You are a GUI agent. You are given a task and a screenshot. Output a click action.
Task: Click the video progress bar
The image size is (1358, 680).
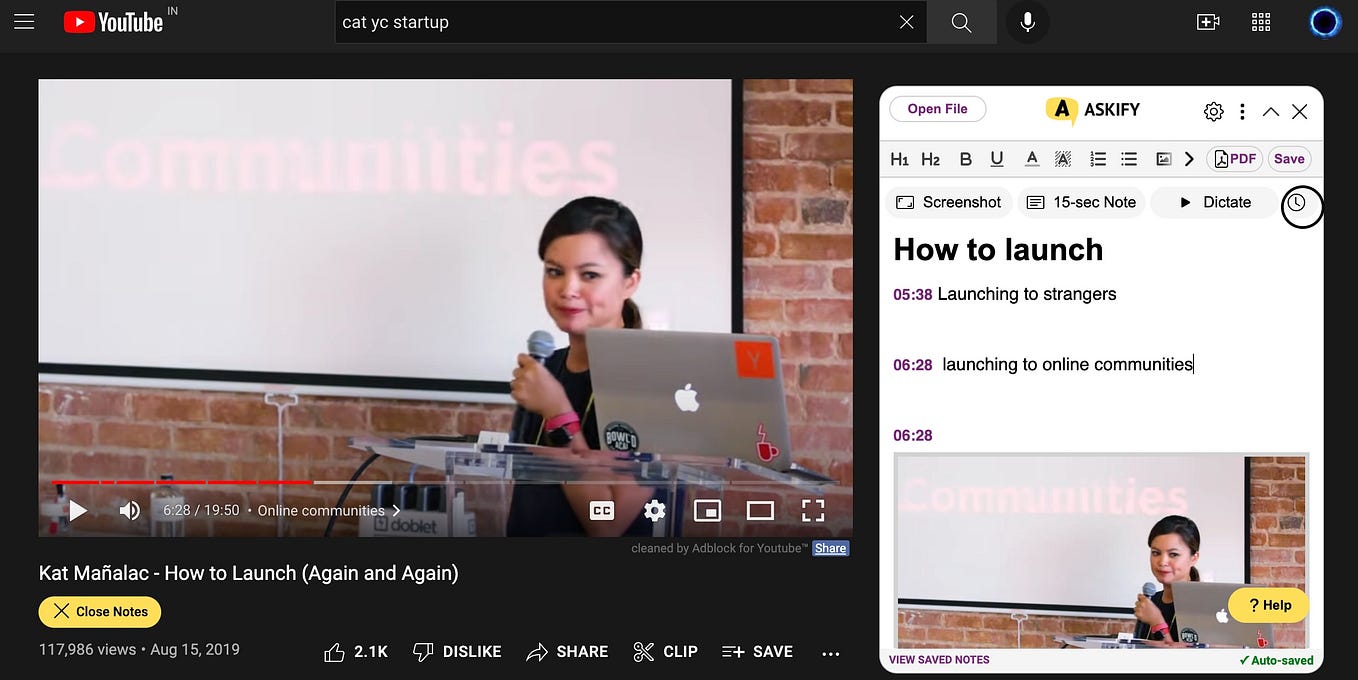click(445, 482)
